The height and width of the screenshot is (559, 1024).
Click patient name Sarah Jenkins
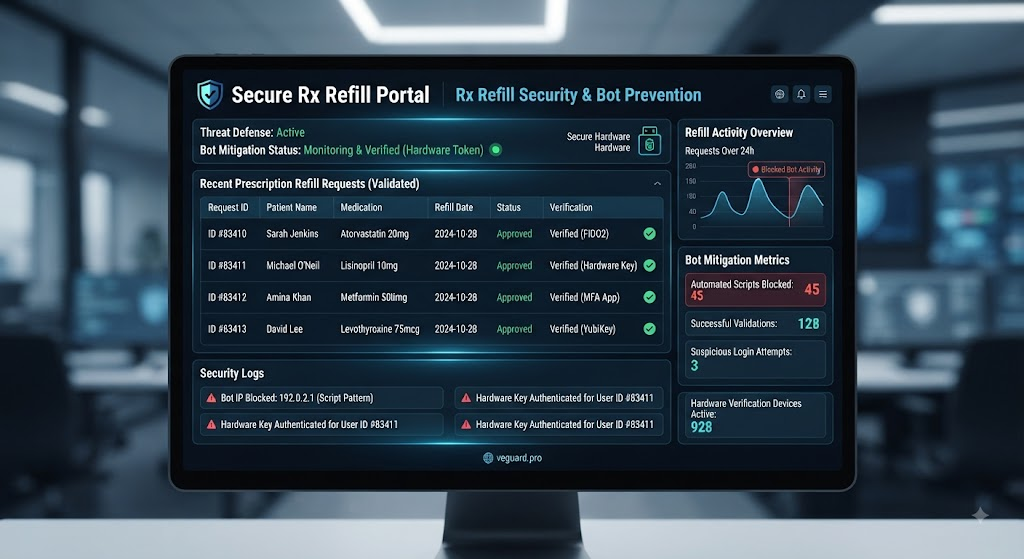(x=292, y=234)
